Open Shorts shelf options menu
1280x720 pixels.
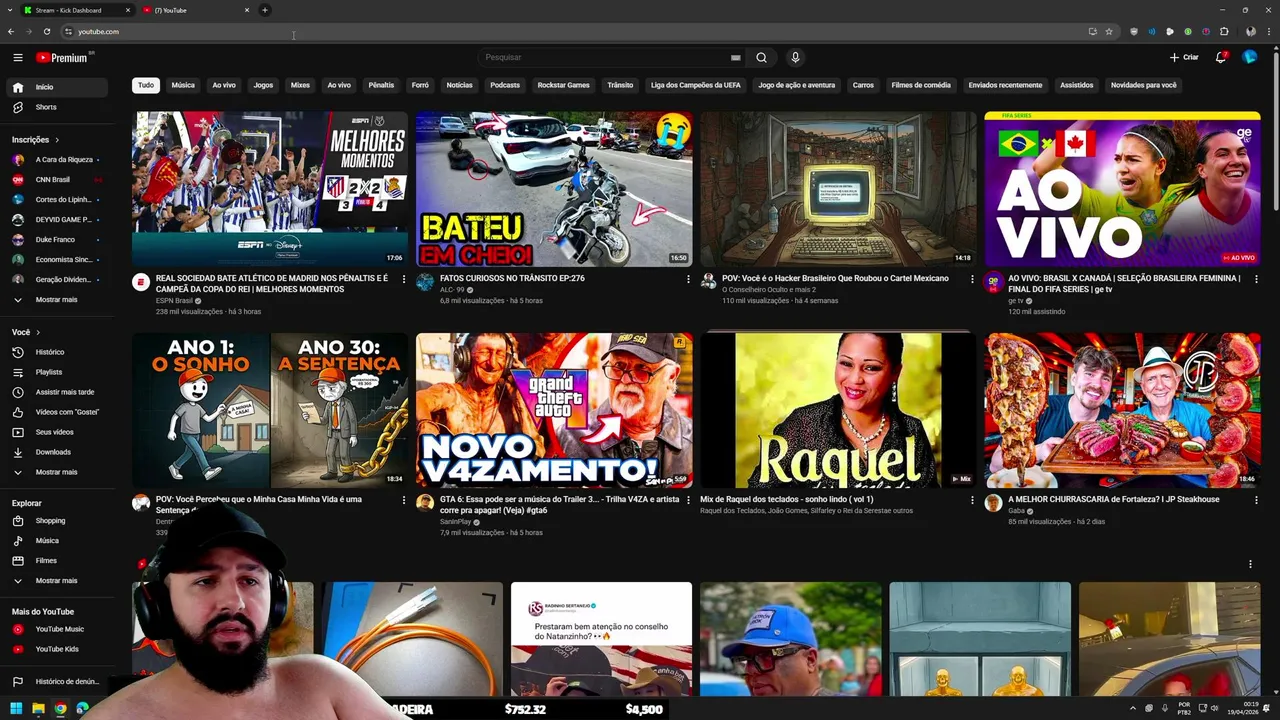[1250, 564]
